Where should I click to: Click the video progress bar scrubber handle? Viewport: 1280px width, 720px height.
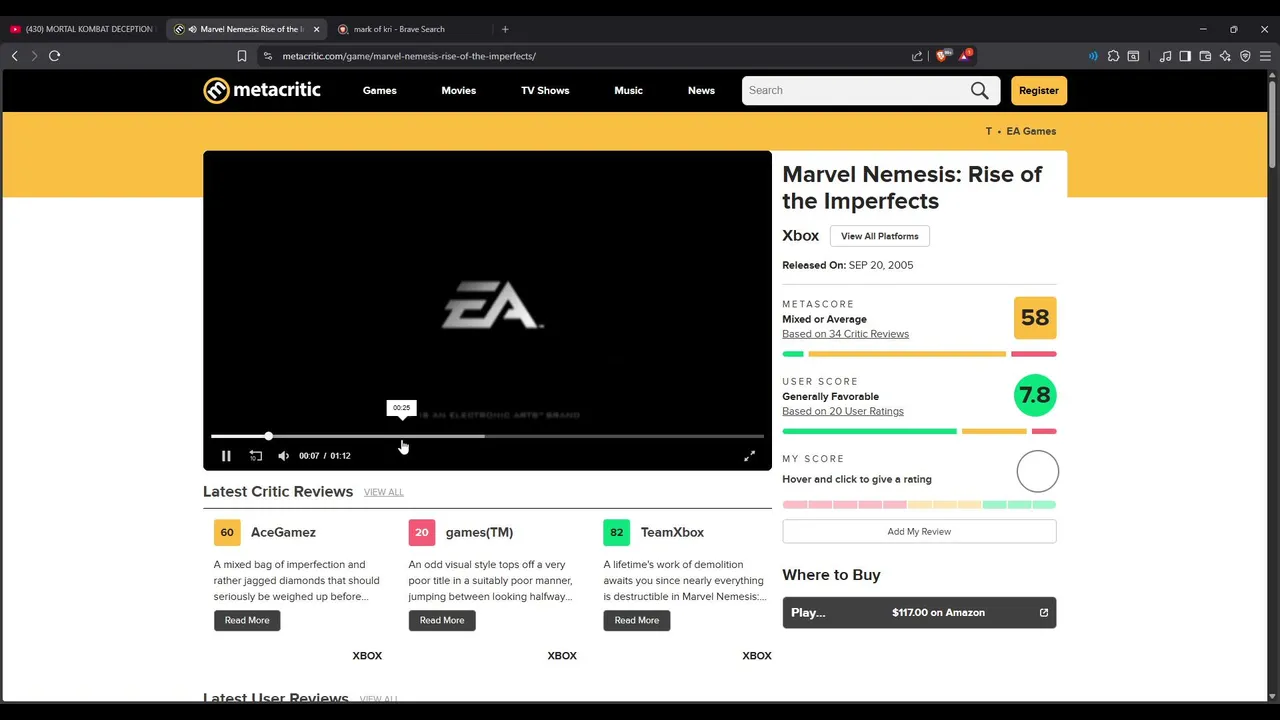click(x=268, y=436)
